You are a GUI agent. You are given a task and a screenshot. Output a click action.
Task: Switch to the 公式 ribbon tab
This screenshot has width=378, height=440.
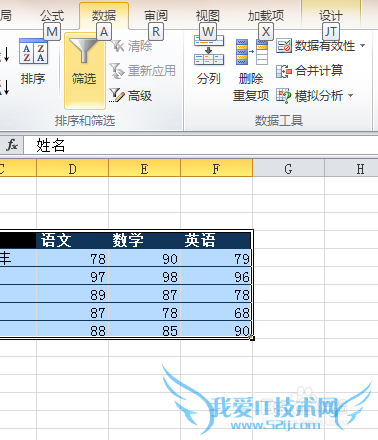point(52,15)
